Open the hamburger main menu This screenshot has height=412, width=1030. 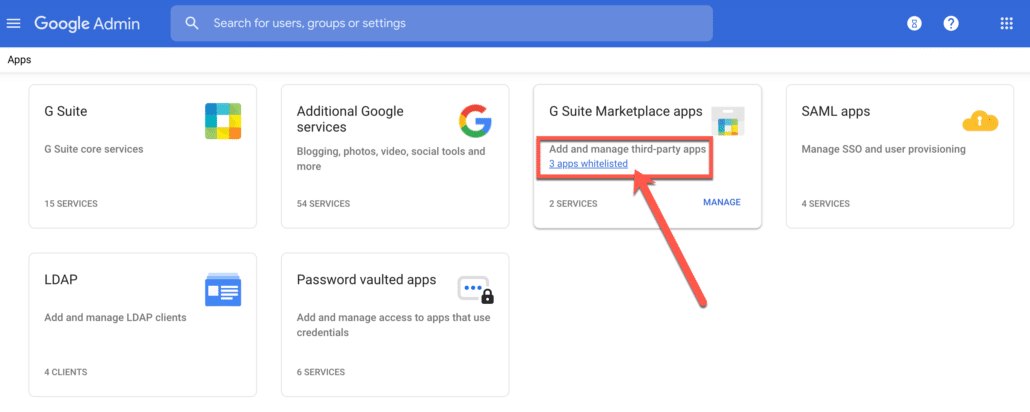point(14,23)
